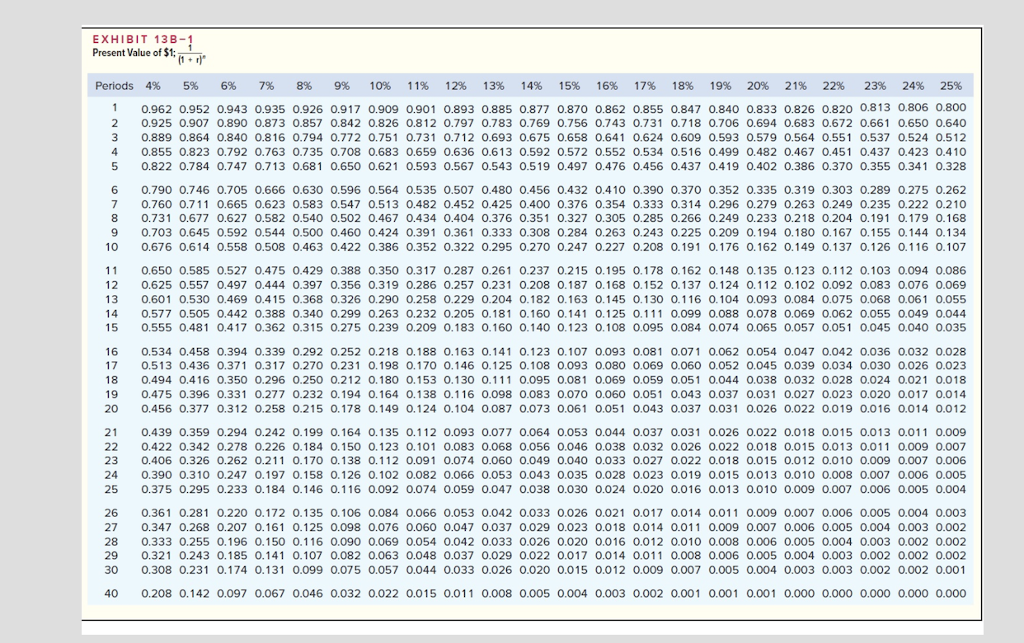Click 0.432 in period 6, 15% column
1024x643 pixels.
573,190
